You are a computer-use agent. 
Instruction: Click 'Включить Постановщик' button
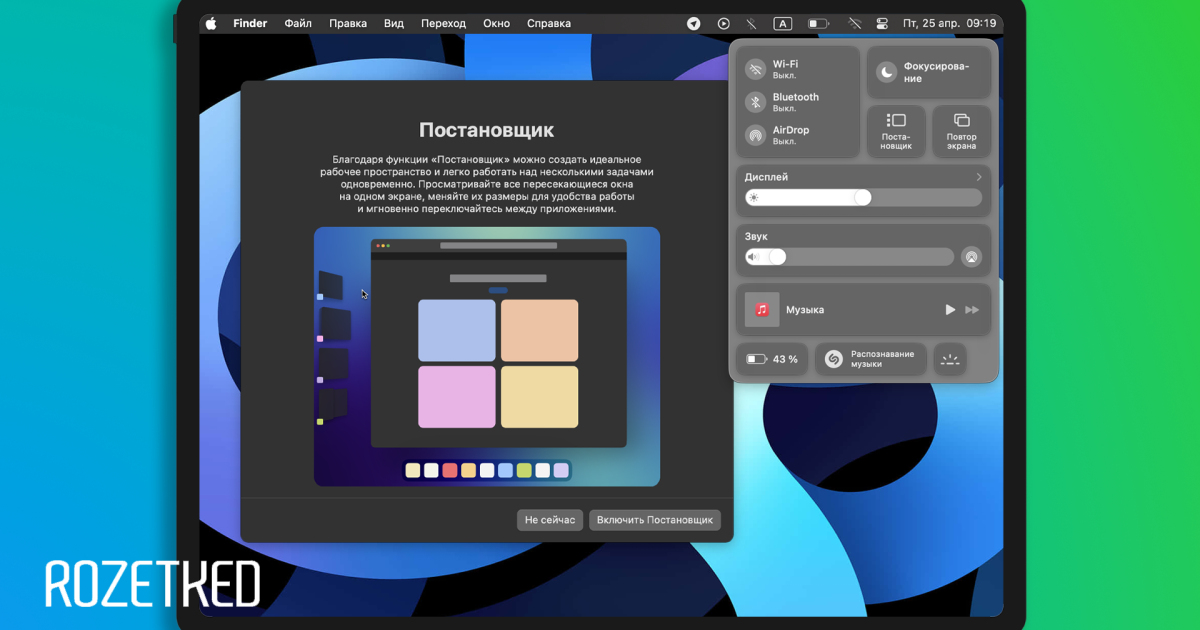655,520
